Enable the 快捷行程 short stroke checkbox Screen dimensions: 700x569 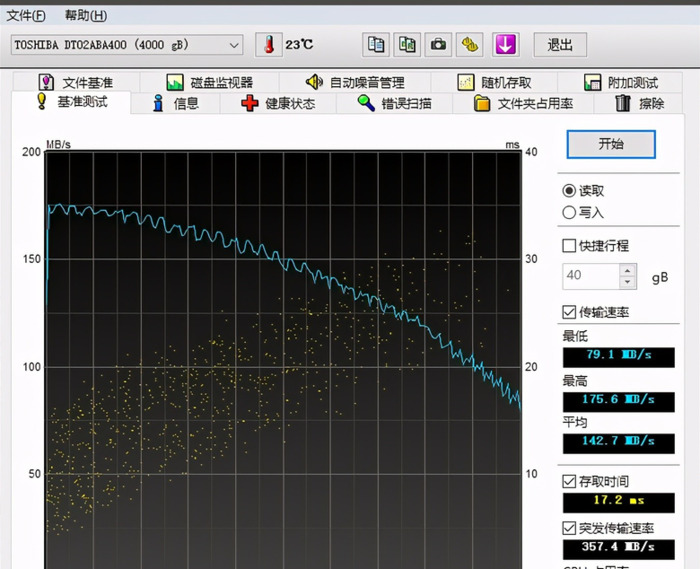click(569, 246)
